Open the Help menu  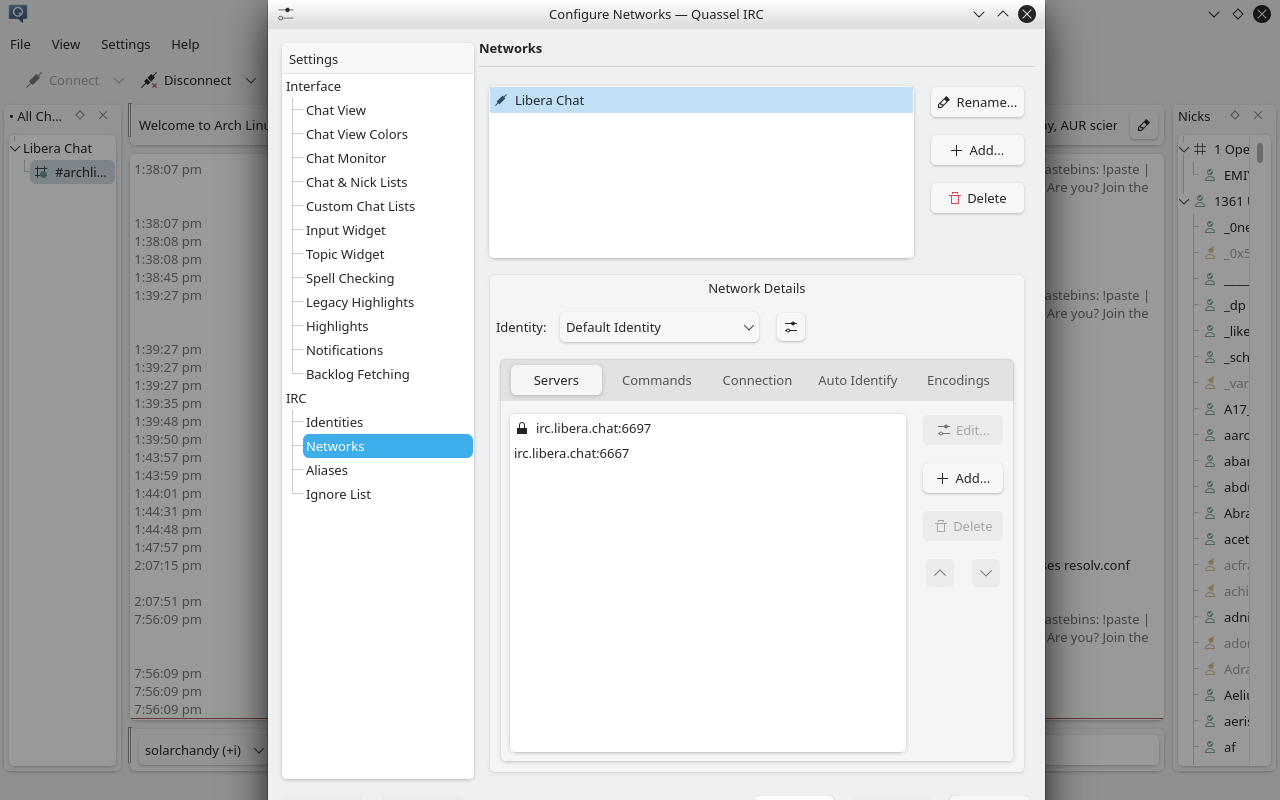coord(185,44)
